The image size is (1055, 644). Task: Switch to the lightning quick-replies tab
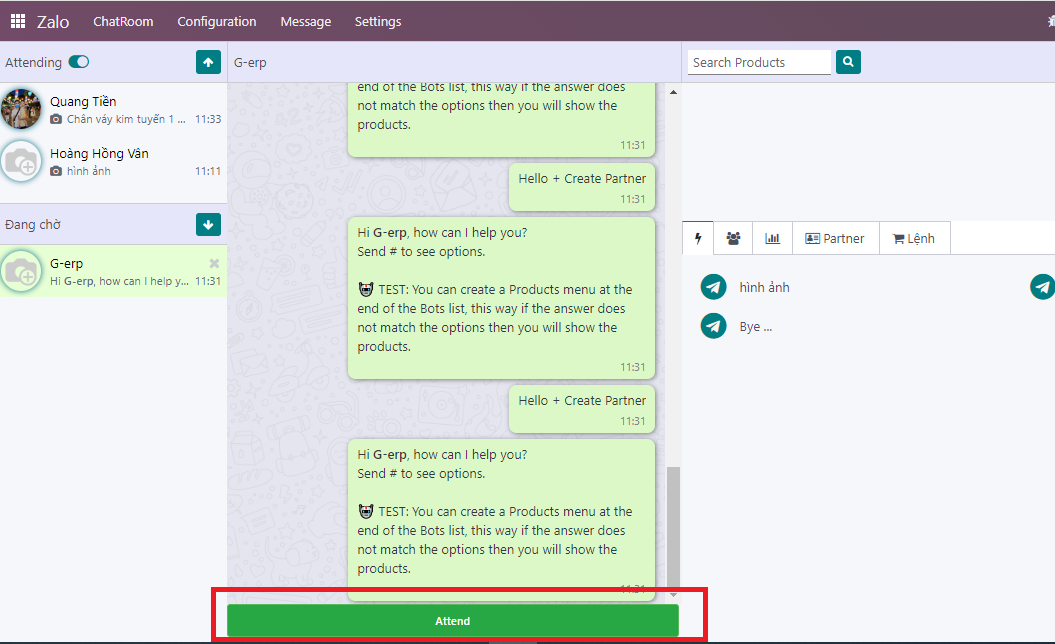[x=698, y=238]
